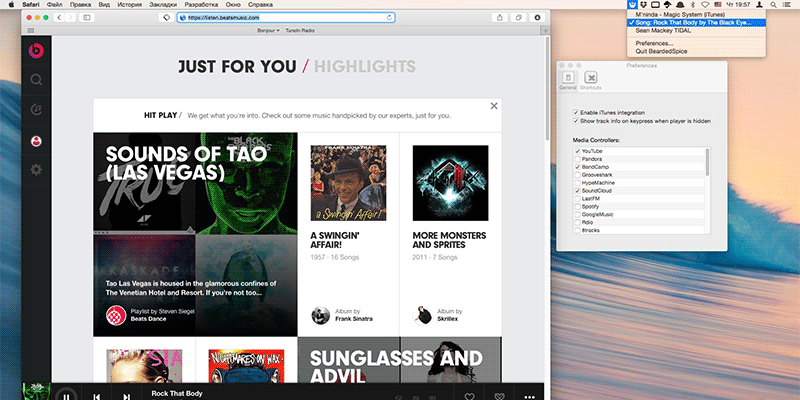This screenshot has height=400, width=800.
Task: Switch to General preferences tab
Action: (568, 81)
